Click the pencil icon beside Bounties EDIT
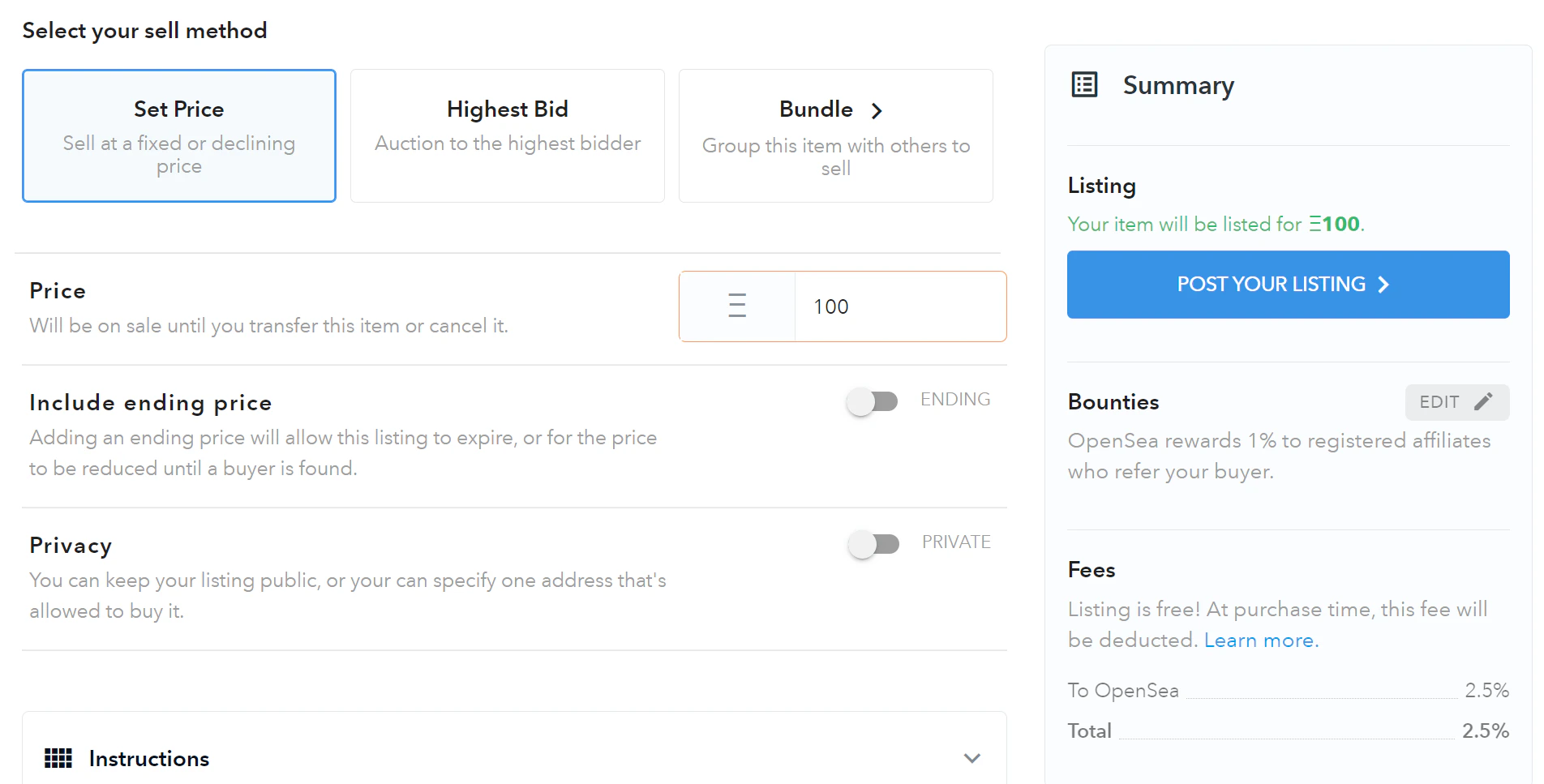1544x784 pixels. [x=1483, y=401]
